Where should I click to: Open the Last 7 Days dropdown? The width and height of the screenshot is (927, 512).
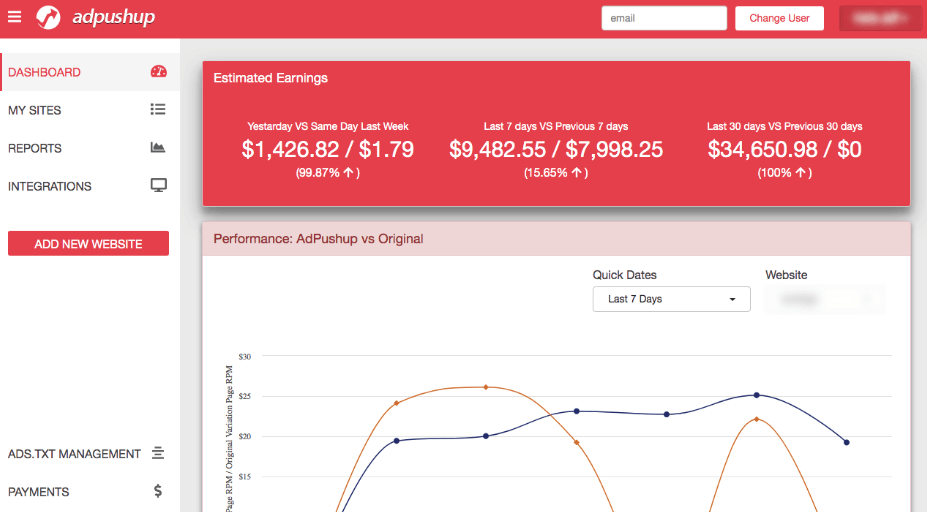click(671, 299)
